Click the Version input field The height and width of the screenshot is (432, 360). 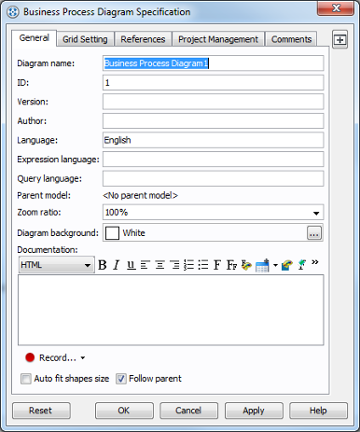pyautogui.click(x=213, y=102)
